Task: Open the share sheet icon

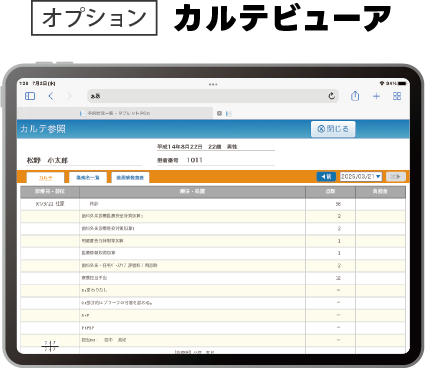Action: tap(355, 96)
